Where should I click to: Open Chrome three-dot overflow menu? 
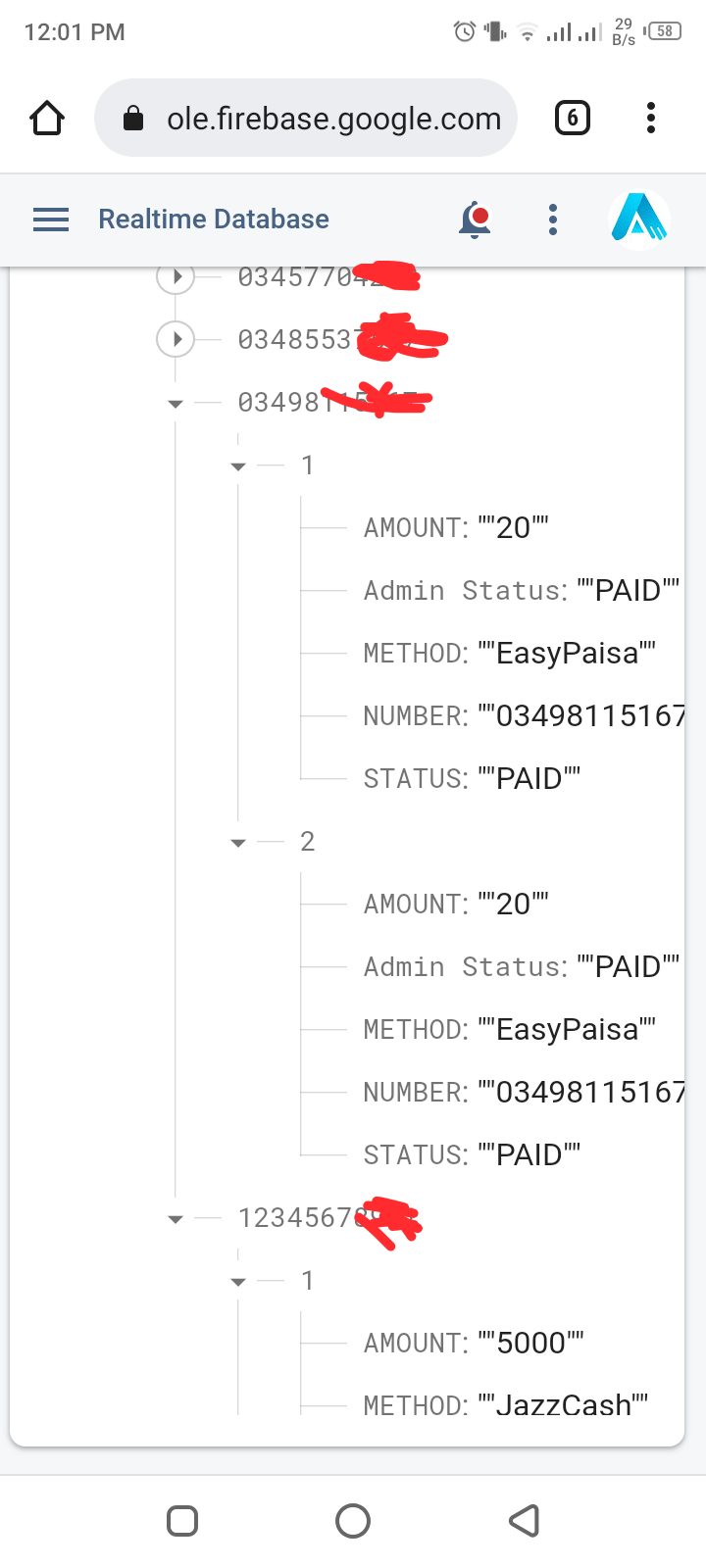coord(650,119)
